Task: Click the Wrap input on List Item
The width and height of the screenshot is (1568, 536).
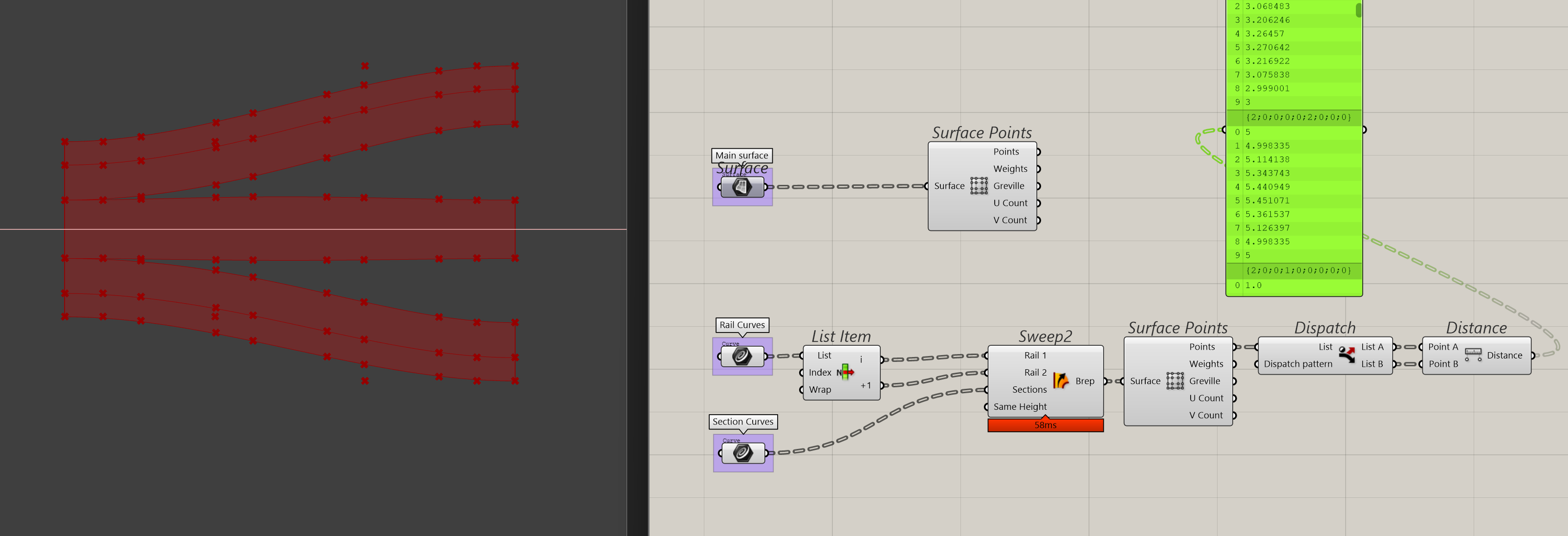Action: click(x=819, y=389)
